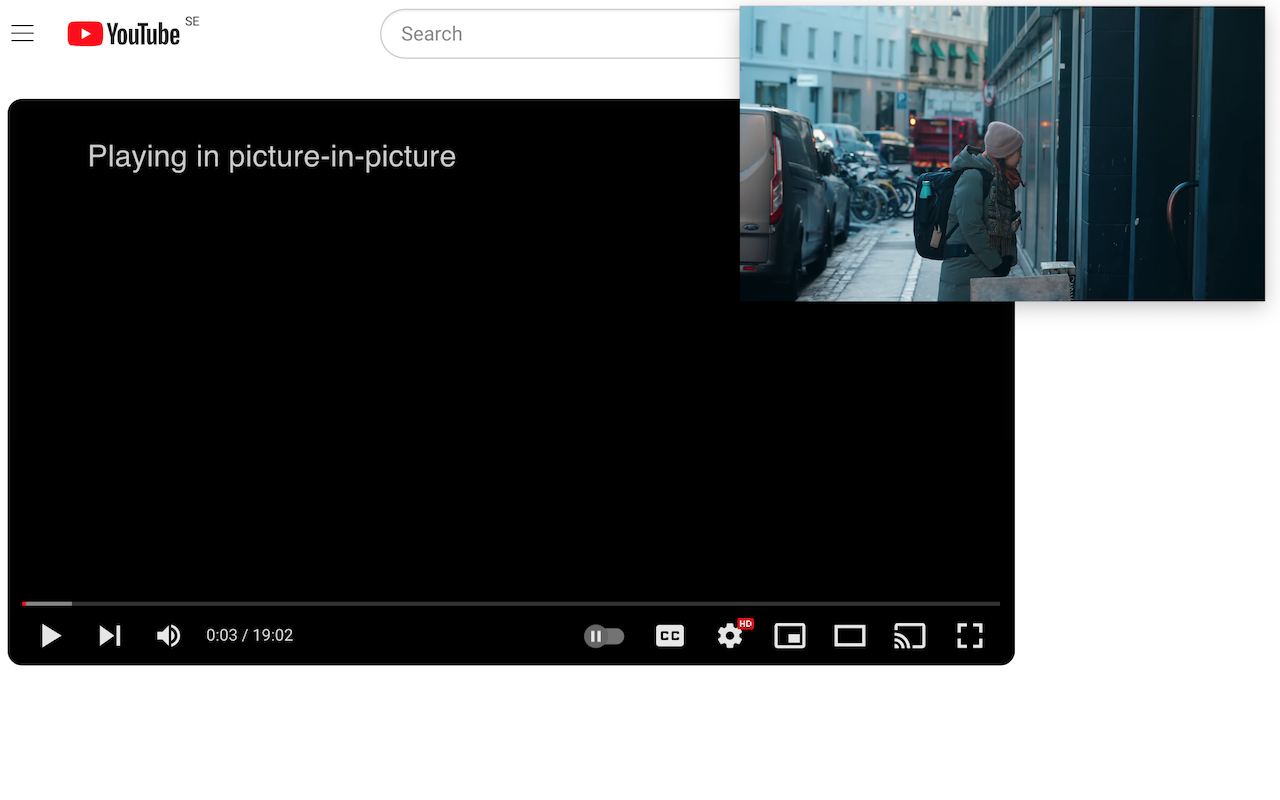Enter fullscreen mode
Screen dimensions: 1280x800
[970, 635]
